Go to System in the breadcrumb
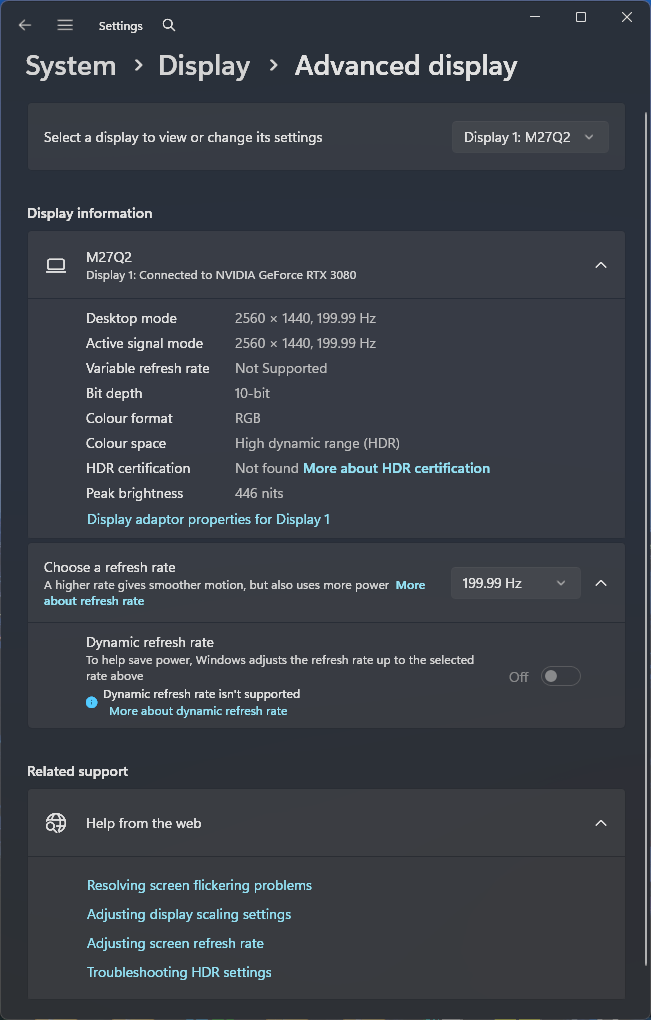The image size is (651, 1020). point(71,66)
